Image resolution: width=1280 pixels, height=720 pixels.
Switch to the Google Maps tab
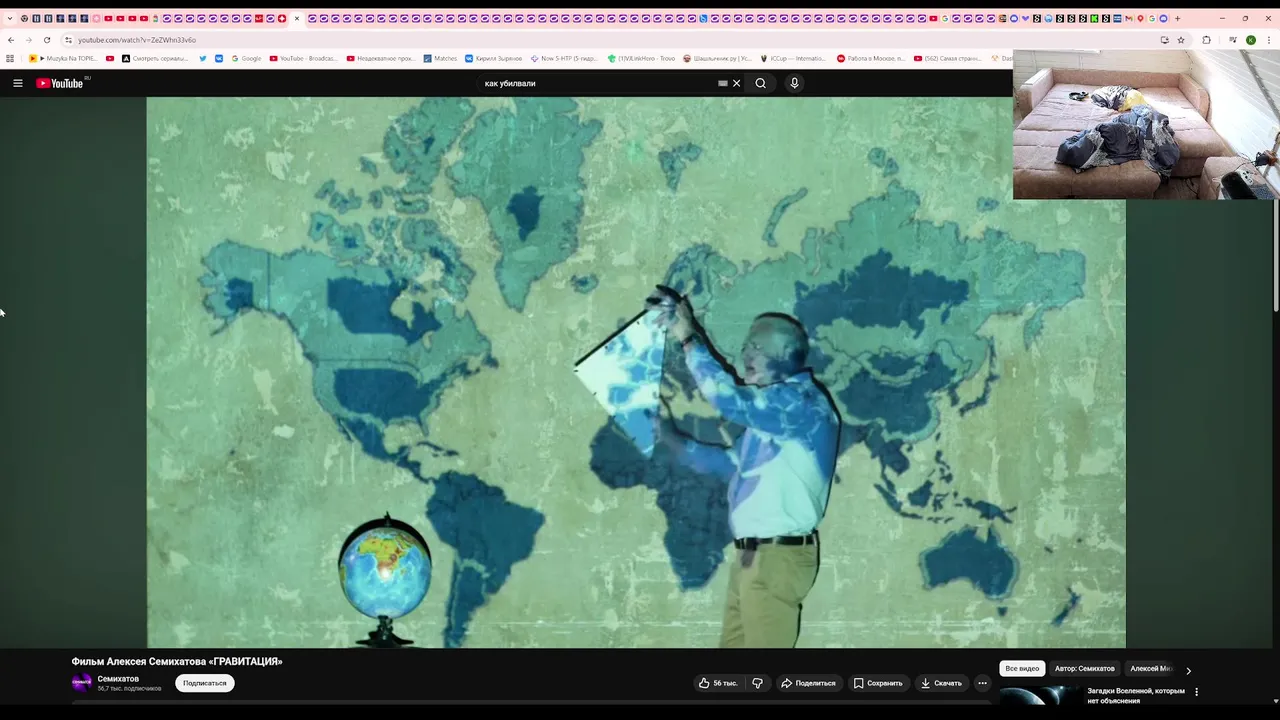pyautogui.click(x=1140, y=18)
